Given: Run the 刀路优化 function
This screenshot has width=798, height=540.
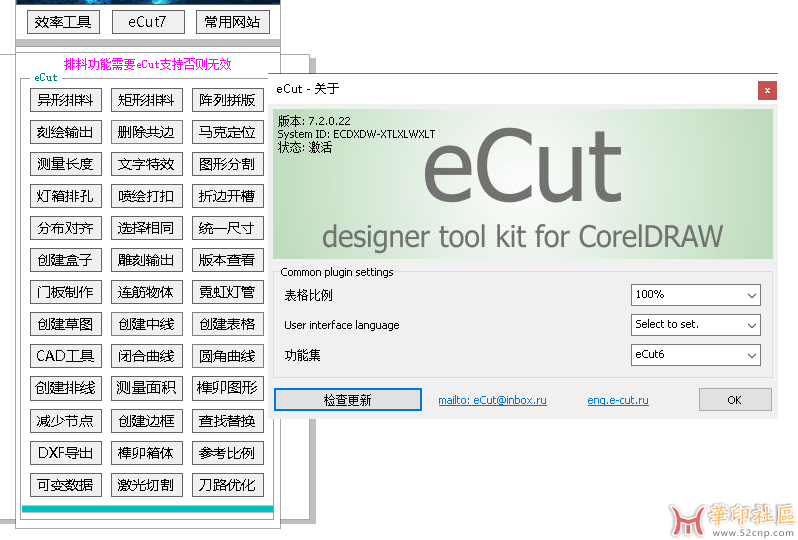Looking at the screenshot, I should [227, 485].
